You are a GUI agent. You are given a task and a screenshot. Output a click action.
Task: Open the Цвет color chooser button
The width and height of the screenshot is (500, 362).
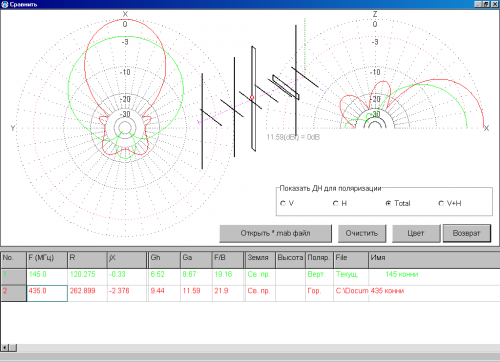tap(416, 233)
